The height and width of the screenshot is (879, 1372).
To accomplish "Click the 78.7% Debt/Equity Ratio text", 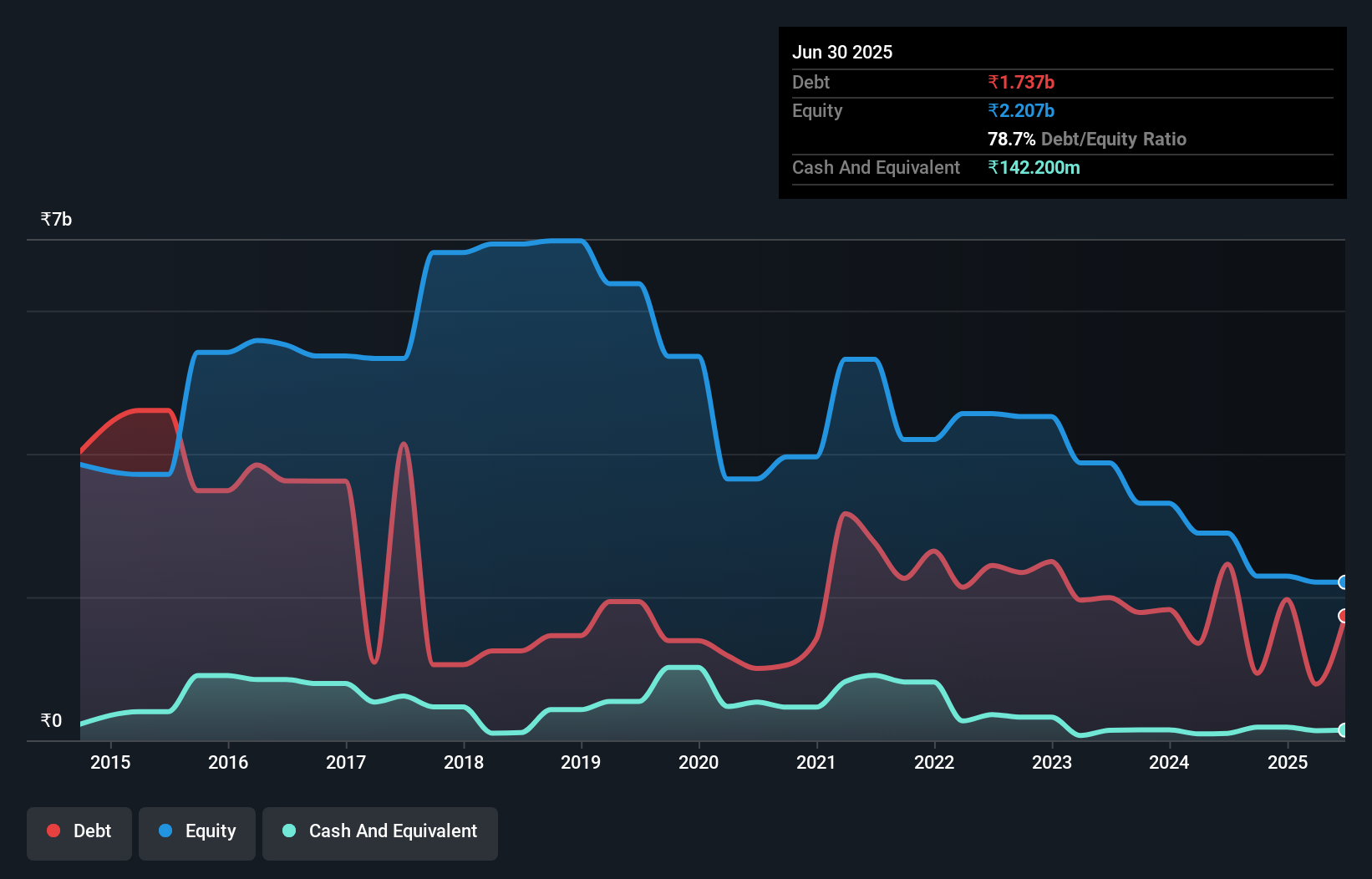I will (x=1087, y=140).
